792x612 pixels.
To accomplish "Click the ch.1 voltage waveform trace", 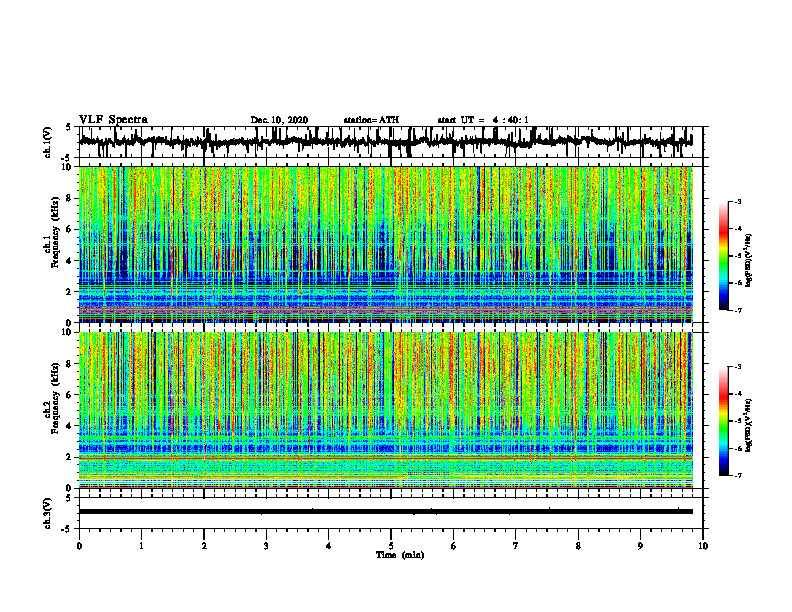I will coord(386,142).
